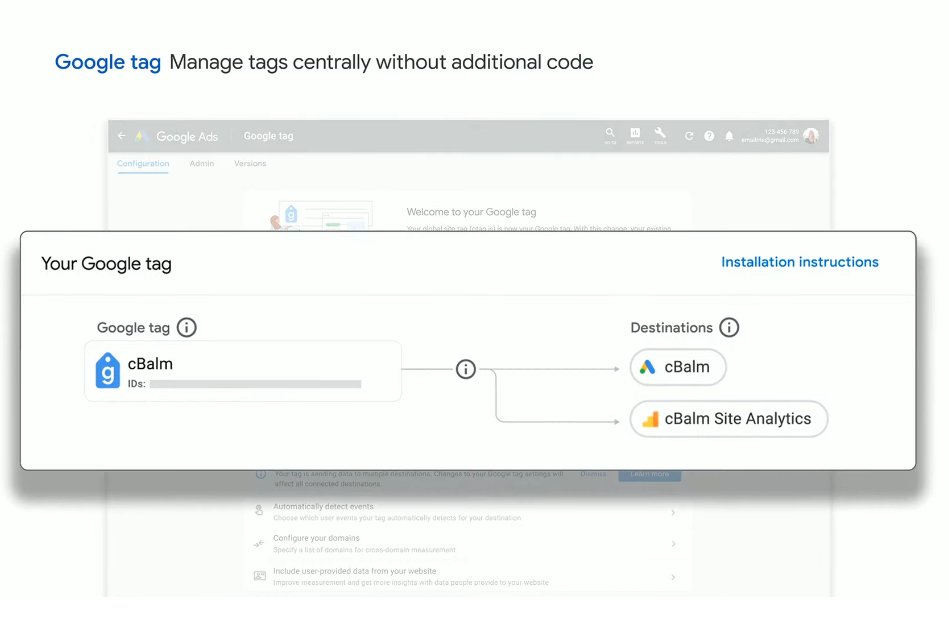Click the user-provided data card icon

(x=260, y=576)
